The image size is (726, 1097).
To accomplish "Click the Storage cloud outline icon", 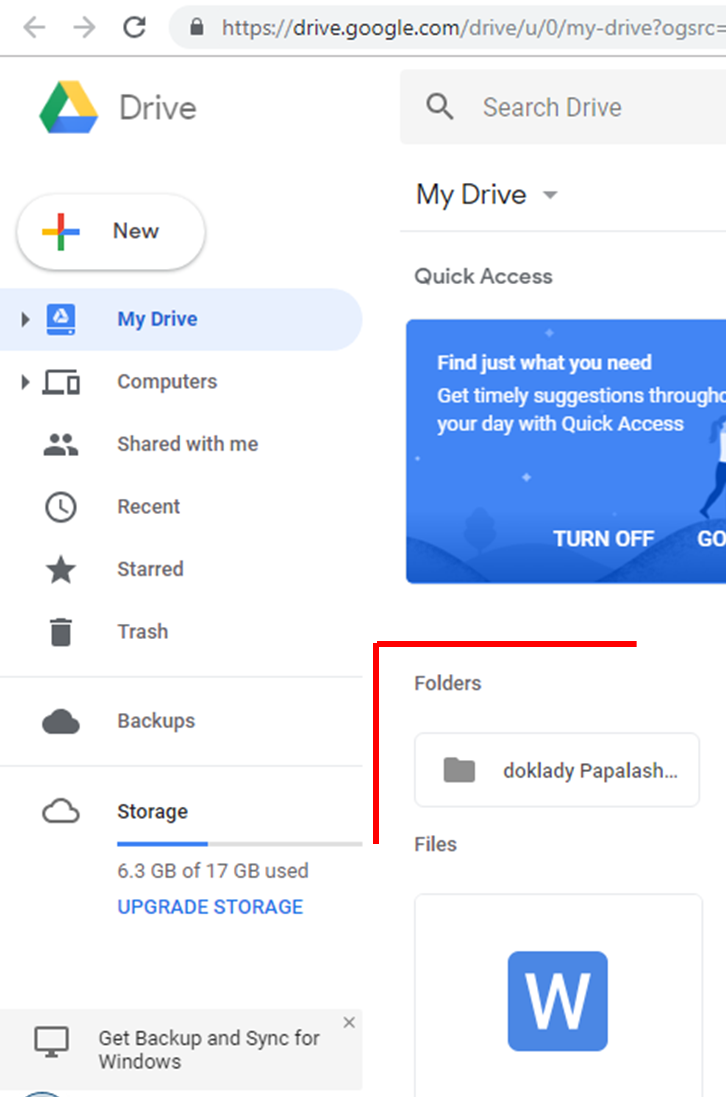I will pyautogui.click(x=61, y=812).
